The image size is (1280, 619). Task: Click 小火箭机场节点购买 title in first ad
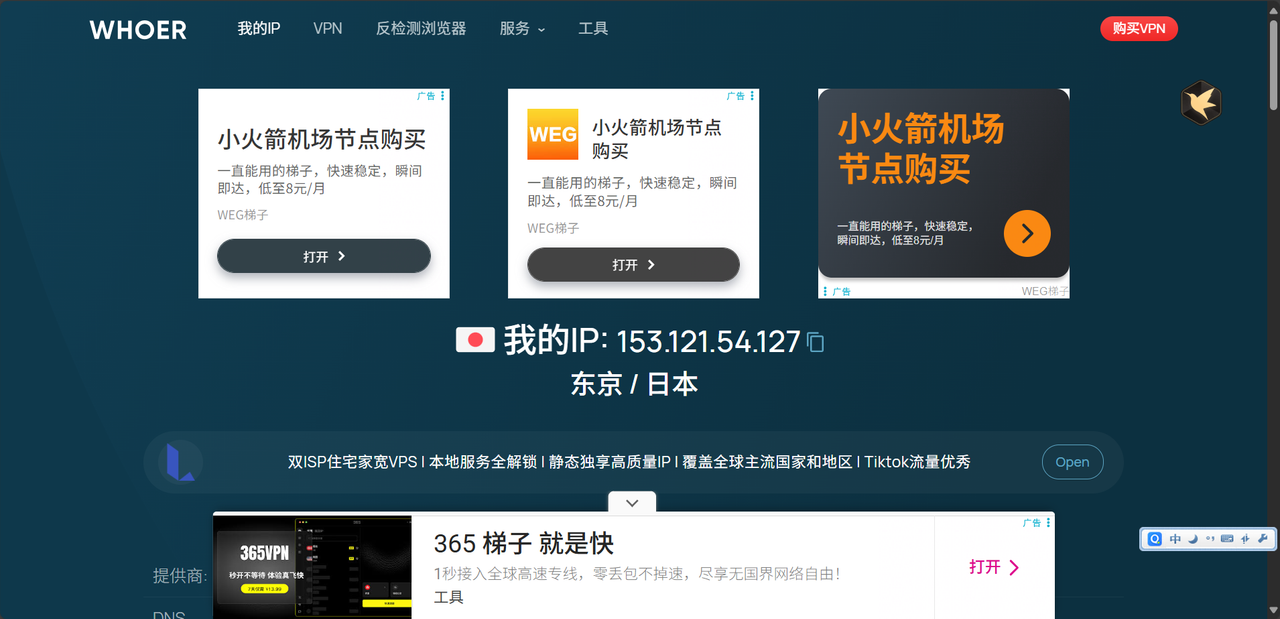click(x=322, y=139)
